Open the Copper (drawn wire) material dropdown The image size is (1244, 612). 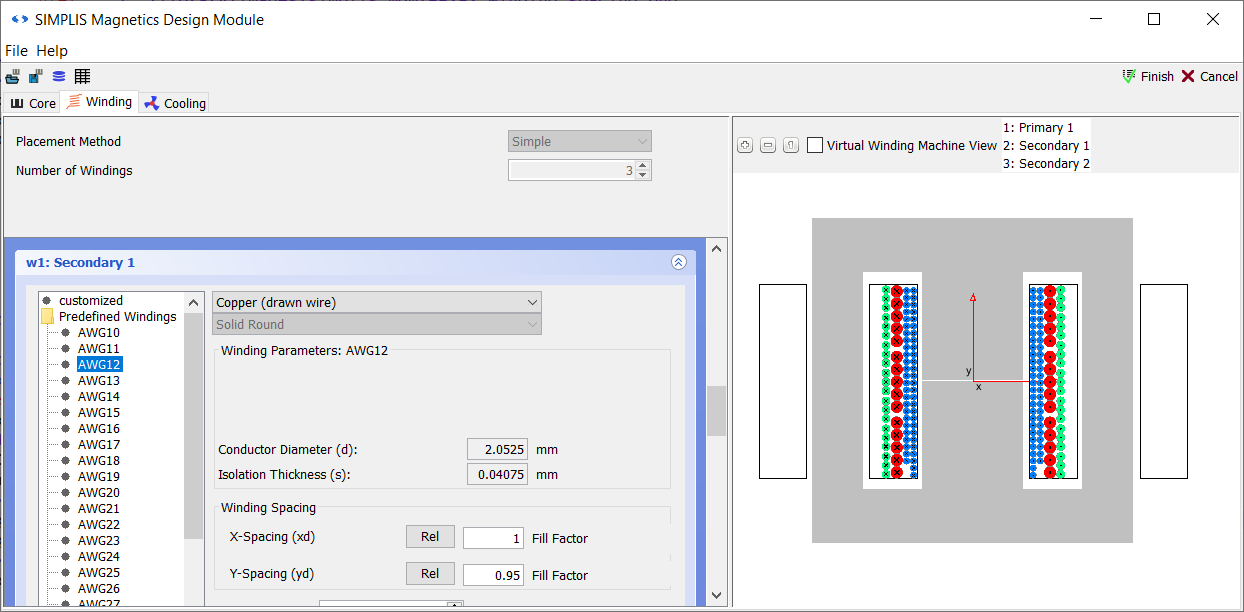click(x=377, y=302)
